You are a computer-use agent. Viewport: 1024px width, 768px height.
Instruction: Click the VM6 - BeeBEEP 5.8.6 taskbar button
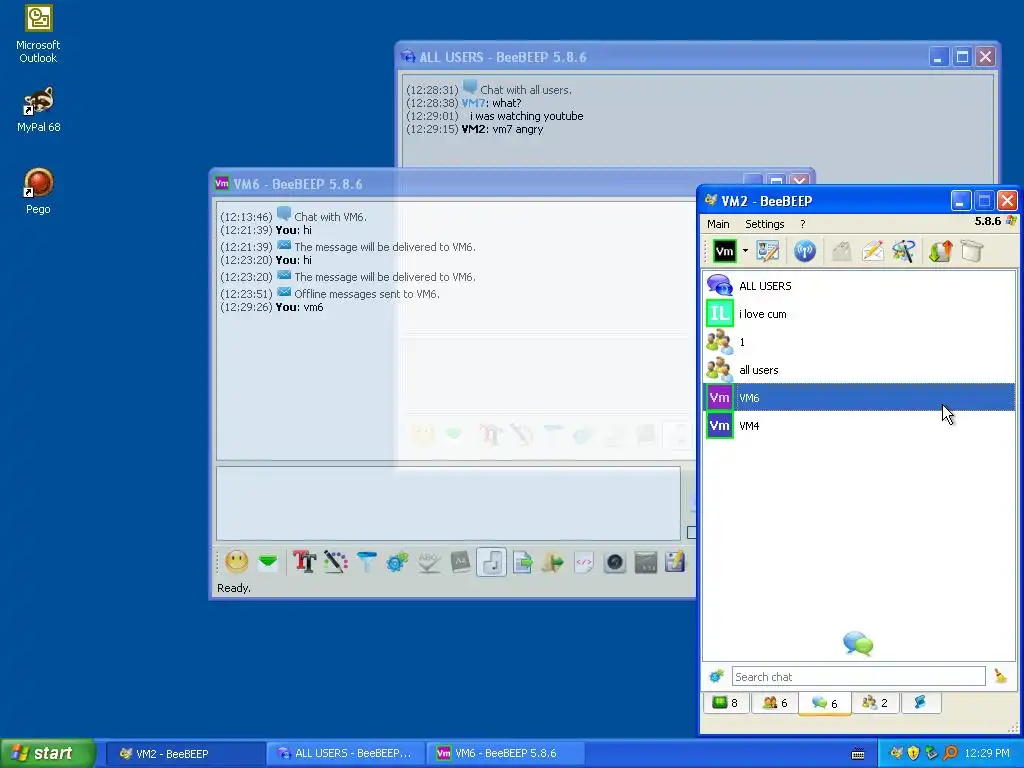[x=505, y=754]
